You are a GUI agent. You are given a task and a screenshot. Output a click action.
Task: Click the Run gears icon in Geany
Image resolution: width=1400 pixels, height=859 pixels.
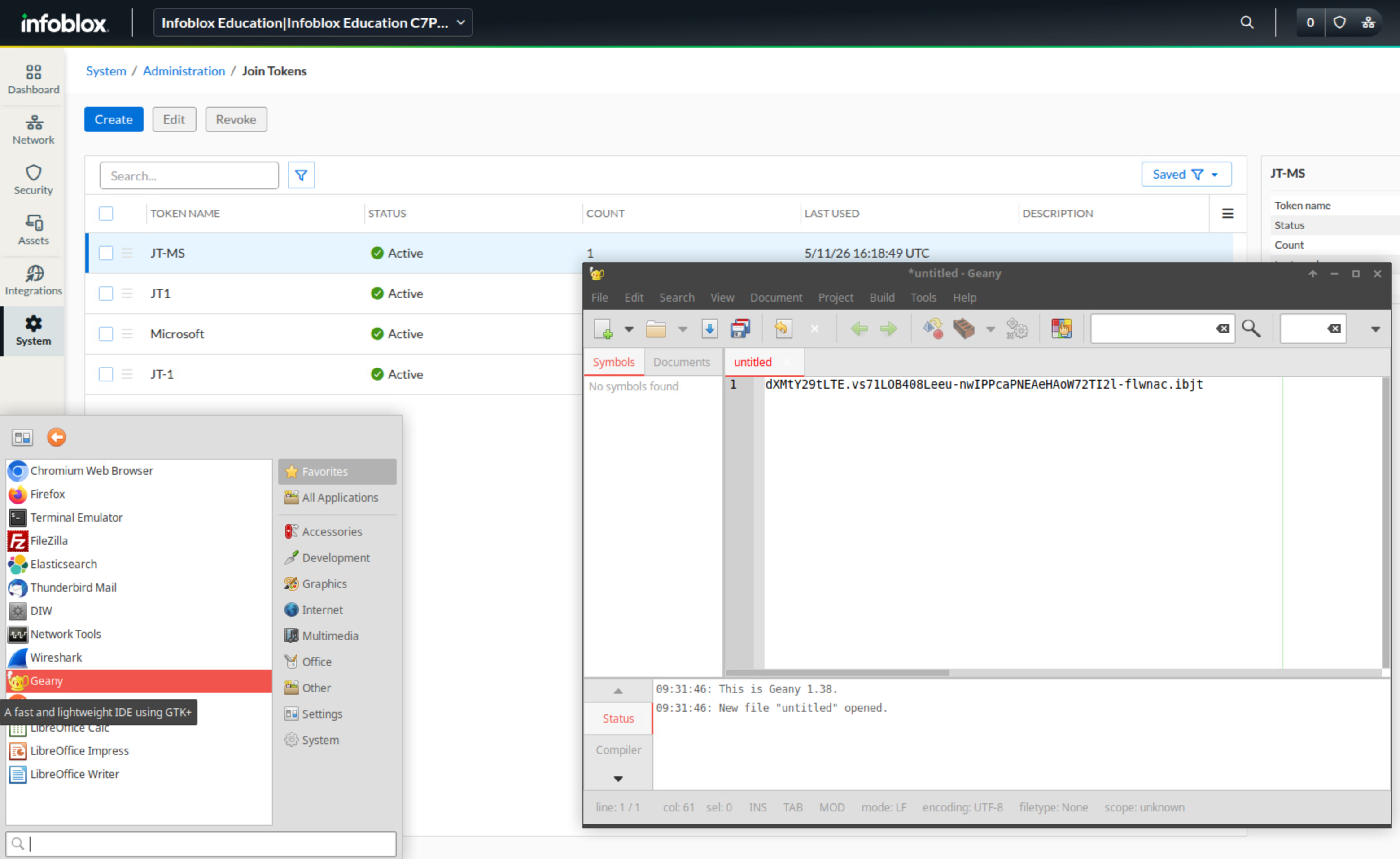[1017, 329]
